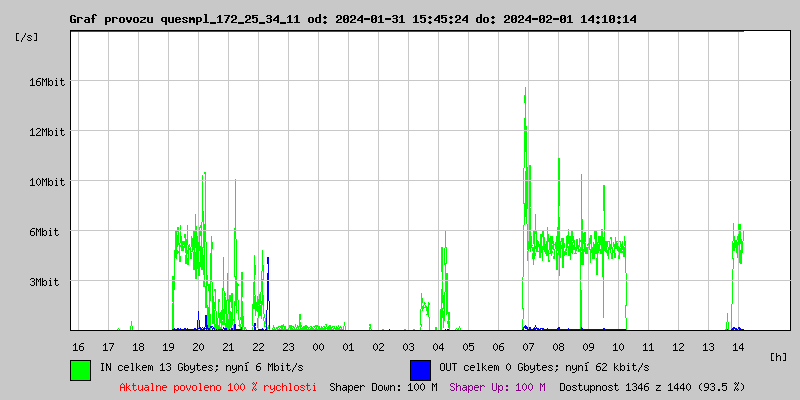
Task: Click the blue OUT legend swatch
Action: click(x=420, y=369)
